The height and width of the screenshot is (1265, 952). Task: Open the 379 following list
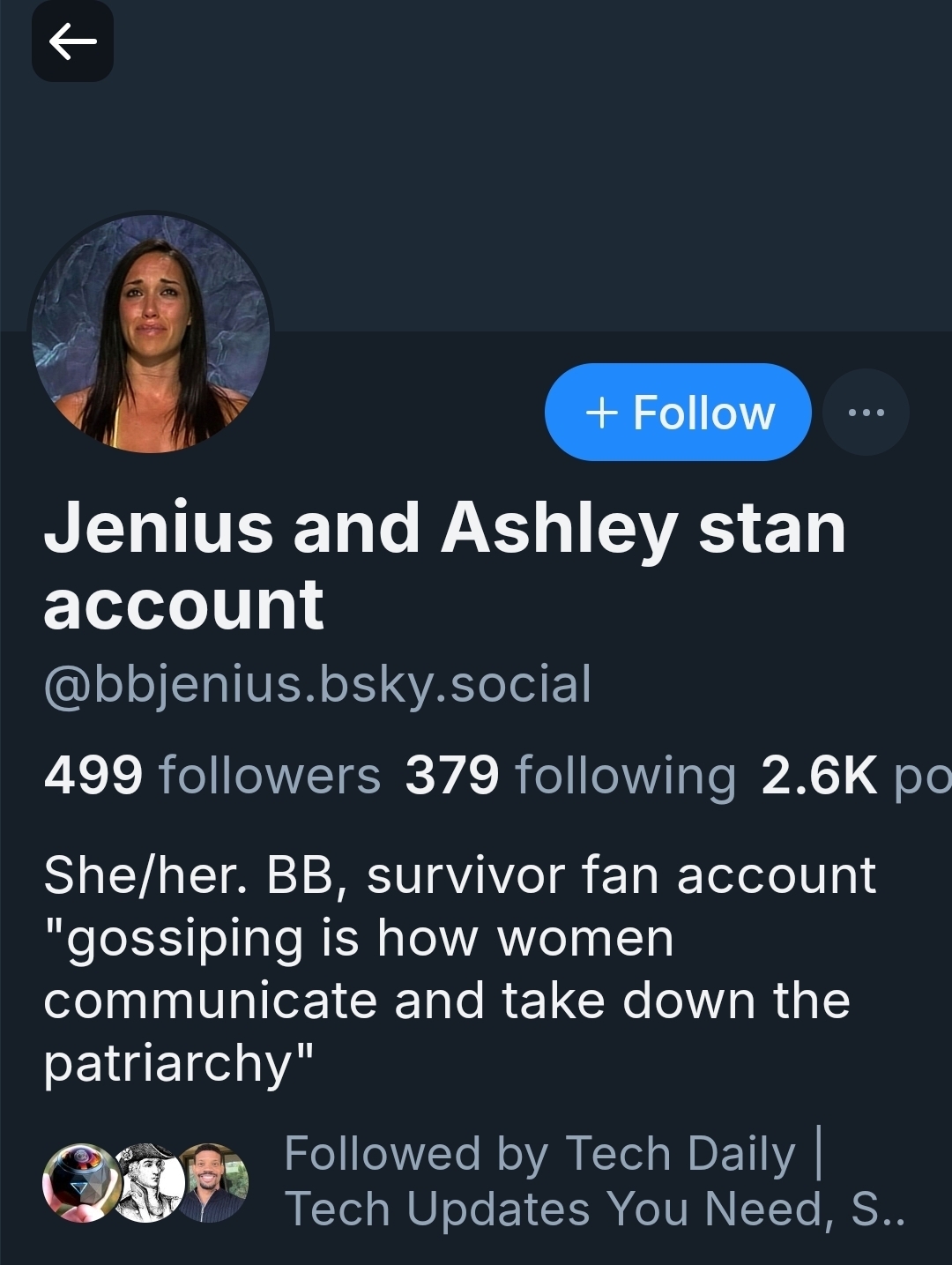click(x=569, y=775)
